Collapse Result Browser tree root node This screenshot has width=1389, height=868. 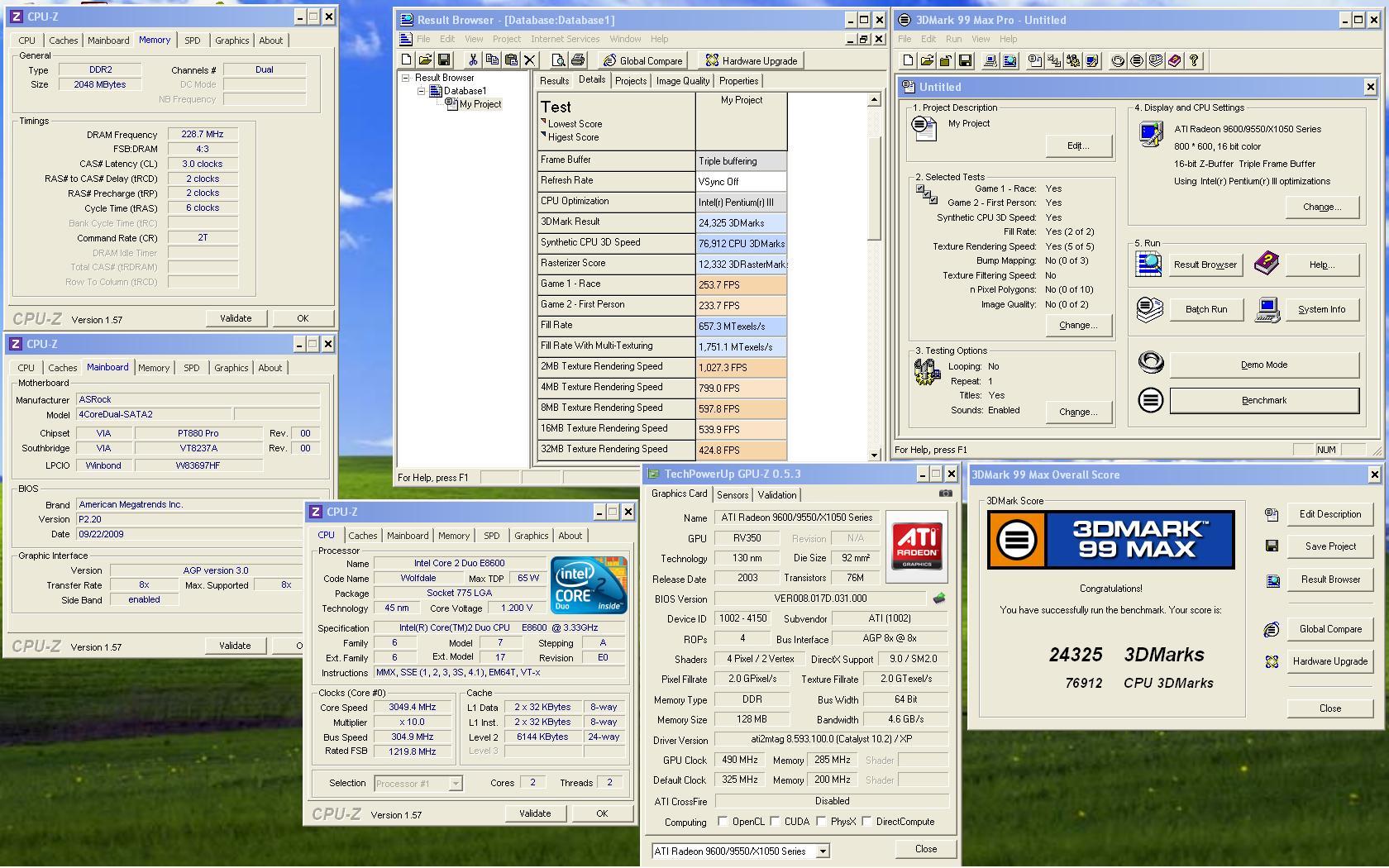coord(406,78)
